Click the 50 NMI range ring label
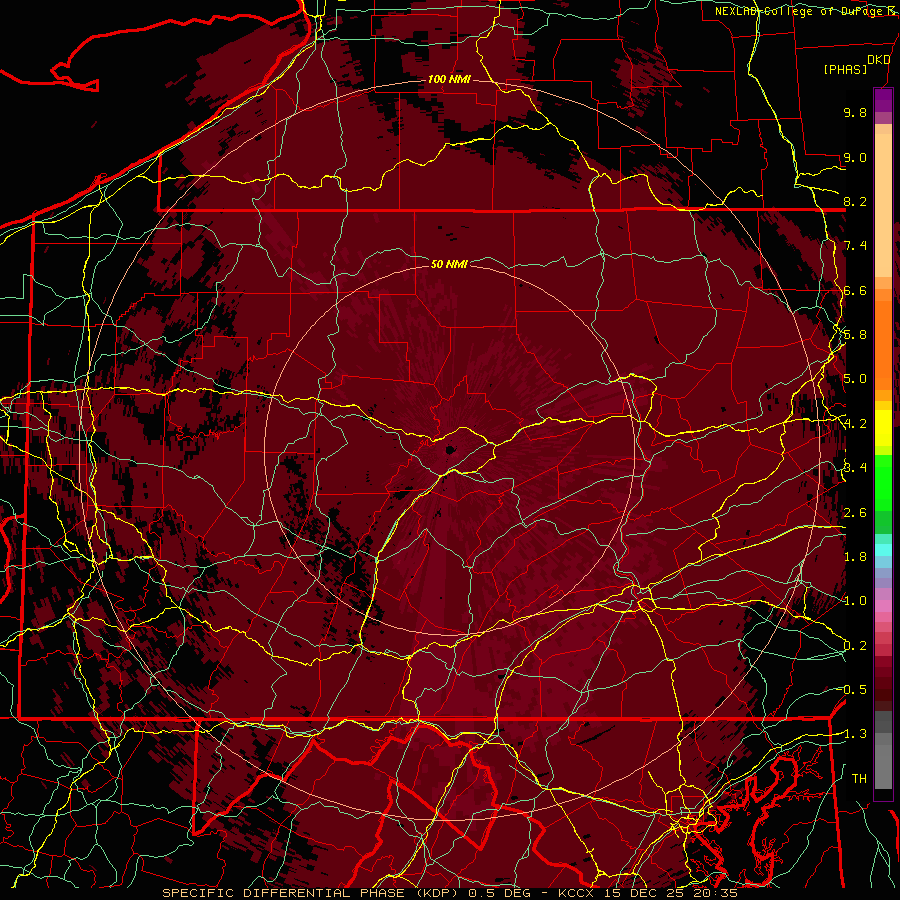This screenshot has width=900, height=900. (x=449, y=264)
